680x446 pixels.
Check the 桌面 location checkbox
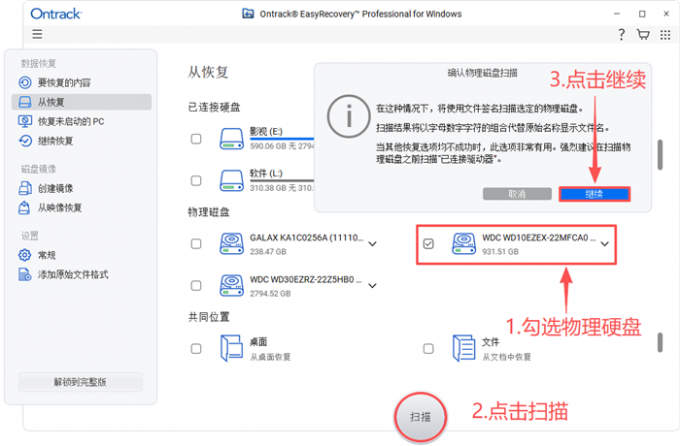[x=196, y=349]
